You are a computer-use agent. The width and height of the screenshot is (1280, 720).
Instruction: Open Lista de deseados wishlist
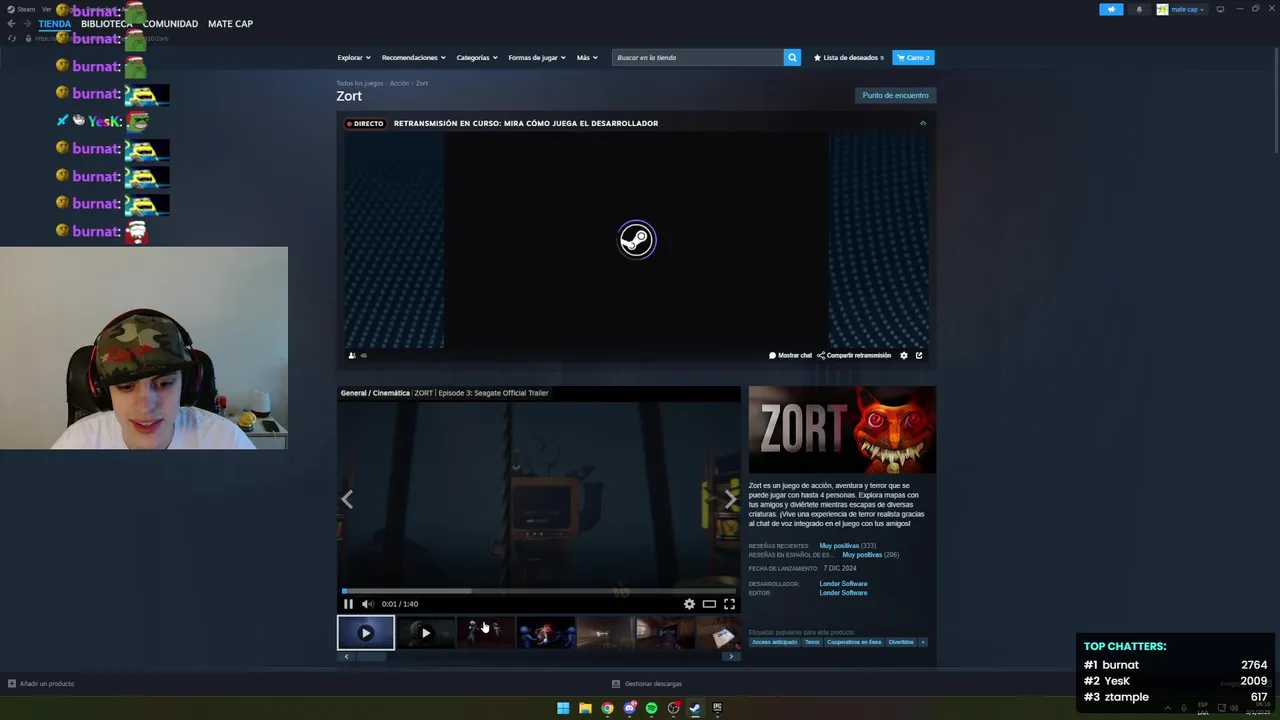point(849,58)
